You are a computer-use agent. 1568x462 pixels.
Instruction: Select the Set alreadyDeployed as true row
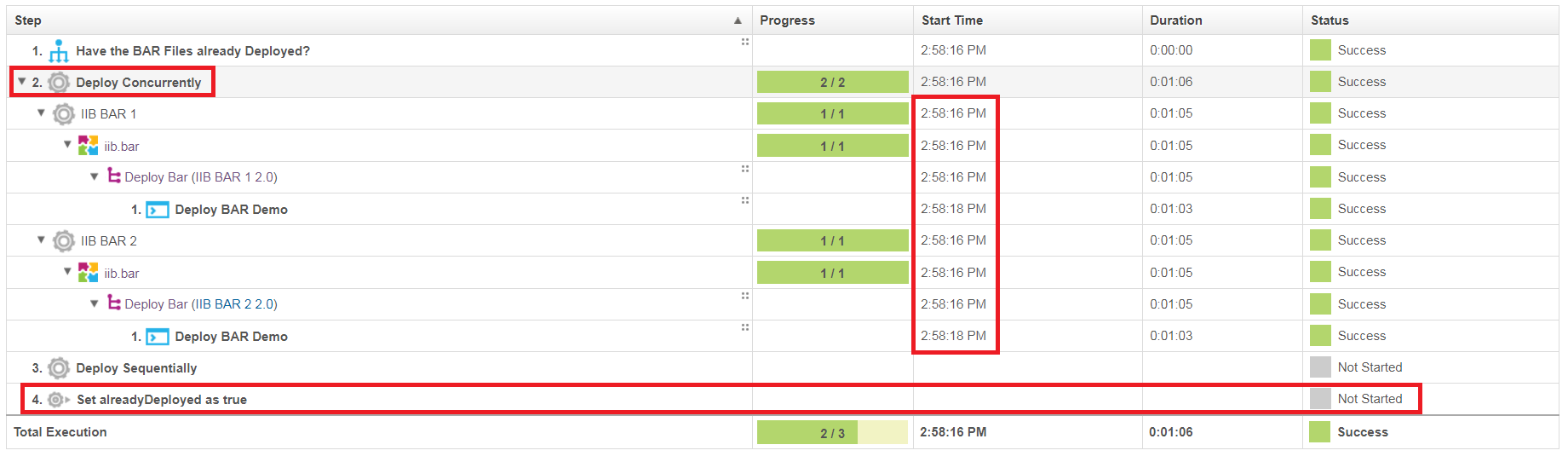(x=162, y=400)
